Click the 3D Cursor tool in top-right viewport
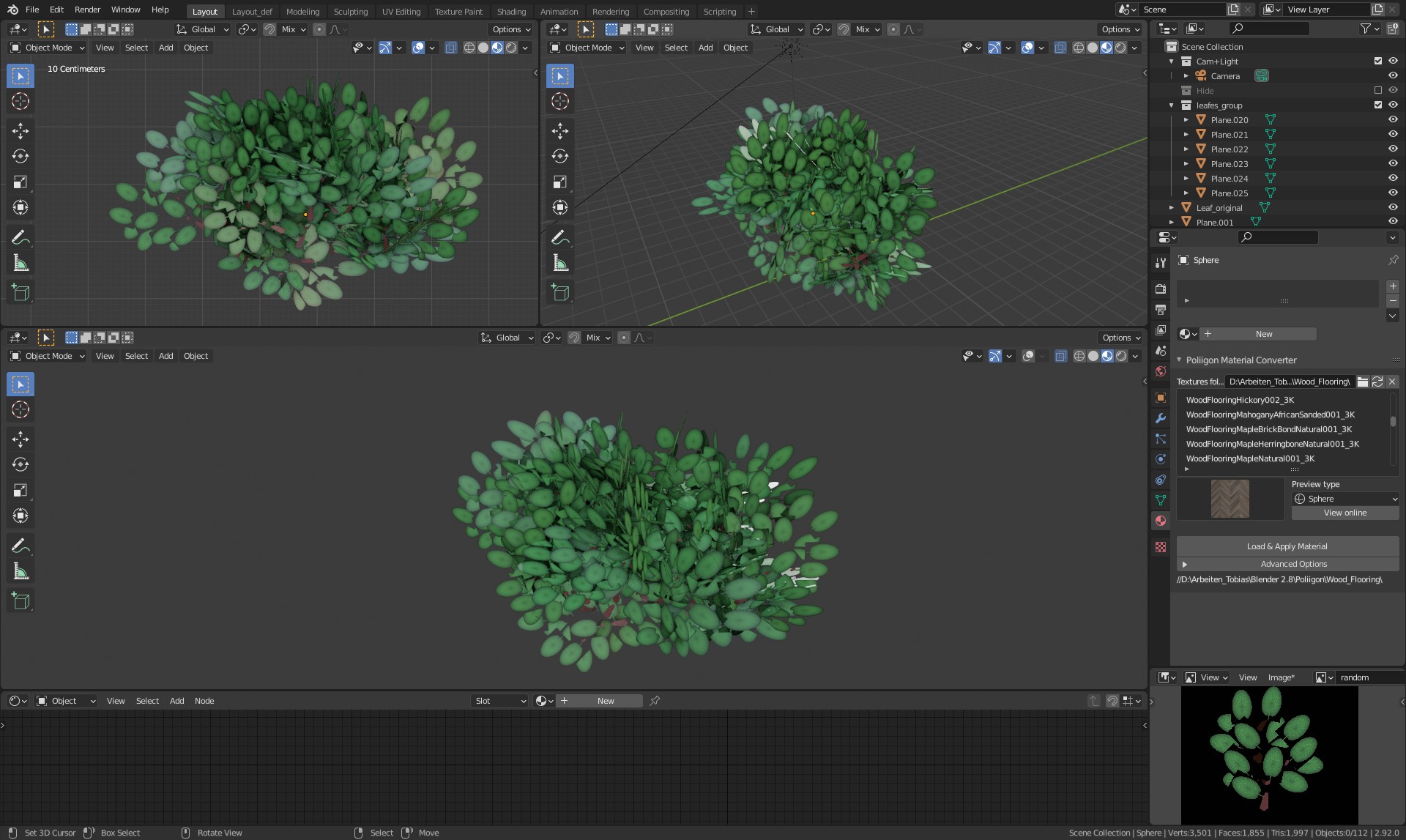The image size is (1406, 840). (x=560, y=101)
